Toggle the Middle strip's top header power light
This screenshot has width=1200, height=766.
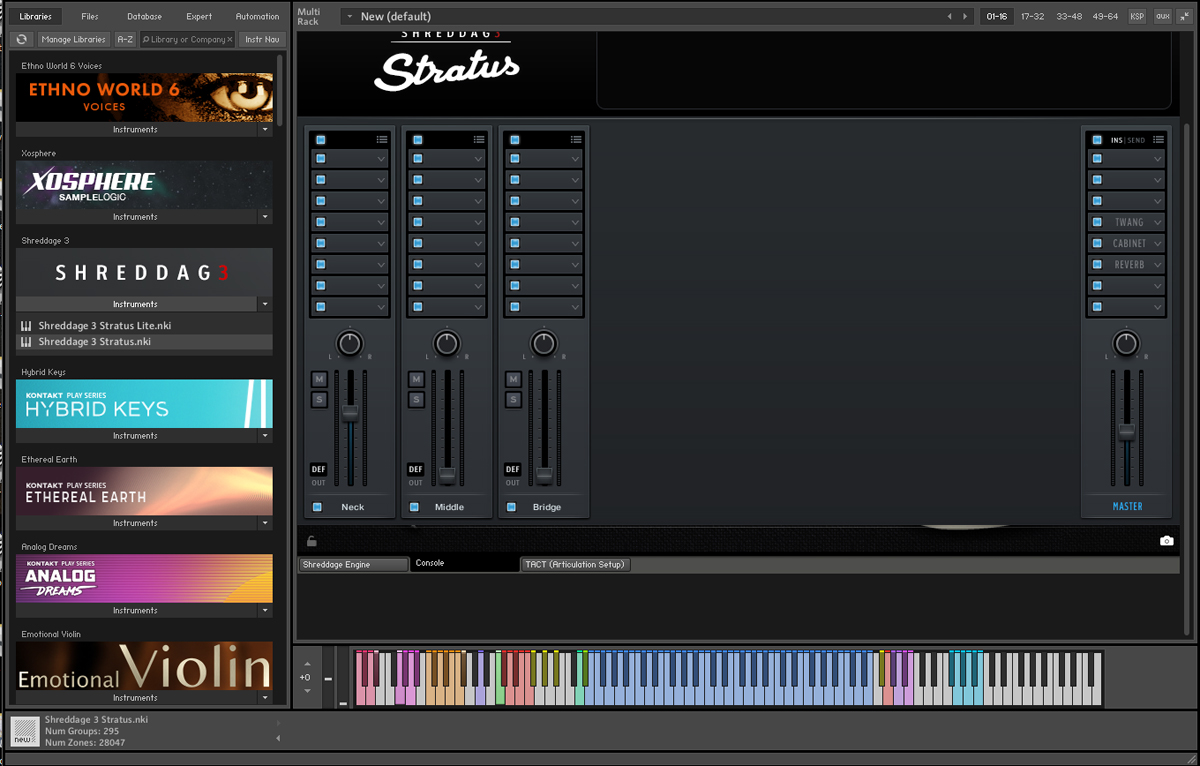[418, 140]
